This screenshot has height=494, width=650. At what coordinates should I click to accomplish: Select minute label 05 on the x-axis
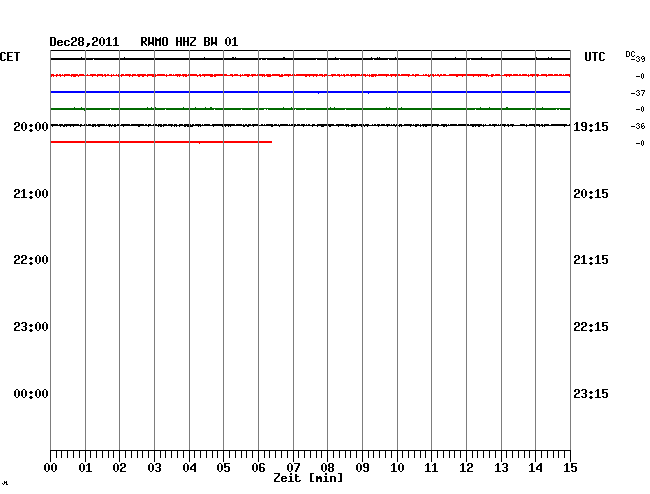pos(223,468)
